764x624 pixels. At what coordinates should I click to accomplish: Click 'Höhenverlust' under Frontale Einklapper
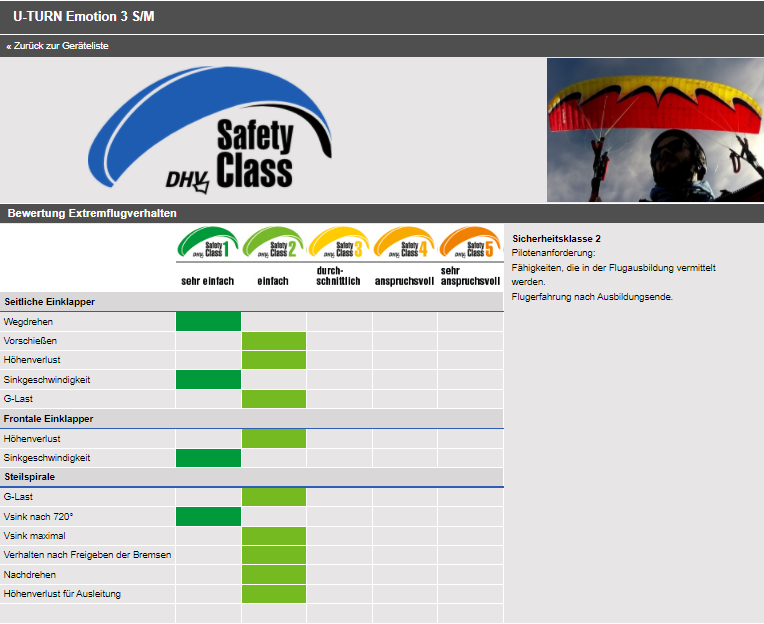(x=32, y=439)
